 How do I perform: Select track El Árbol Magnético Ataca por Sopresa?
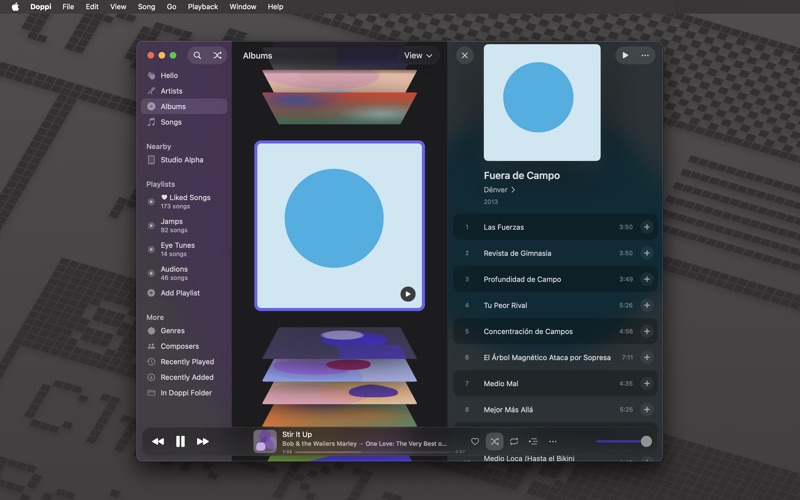(555, 357)
